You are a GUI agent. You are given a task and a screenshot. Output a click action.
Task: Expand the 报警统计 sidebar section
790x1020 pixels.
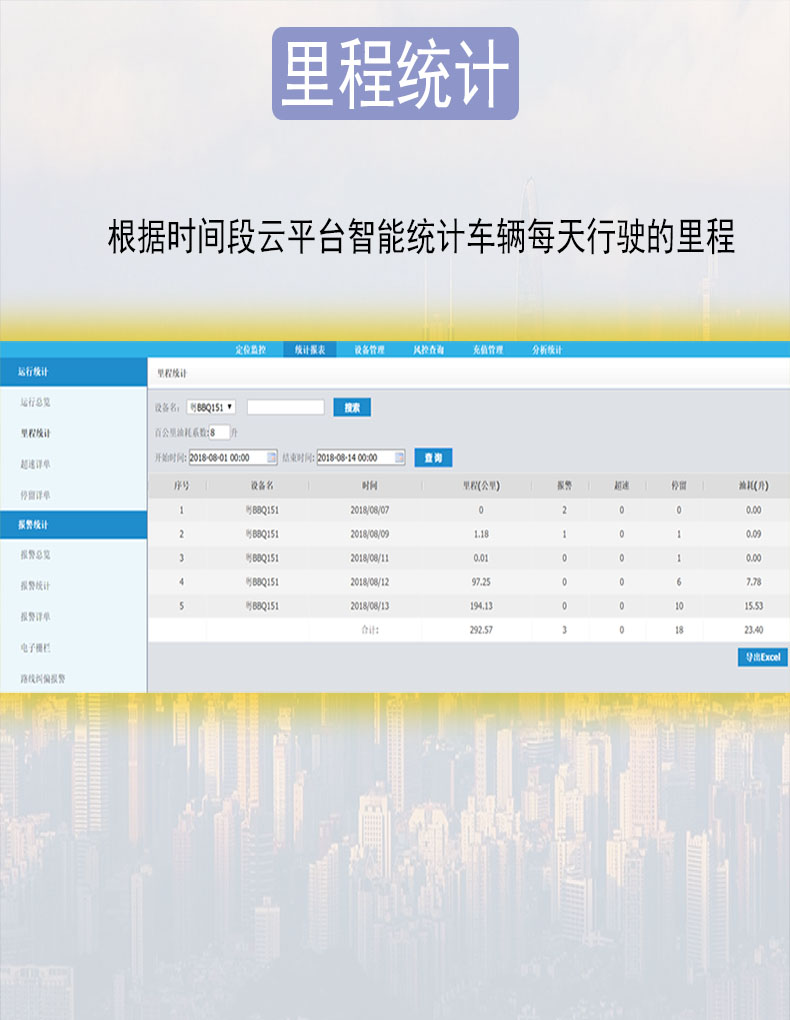74,524
